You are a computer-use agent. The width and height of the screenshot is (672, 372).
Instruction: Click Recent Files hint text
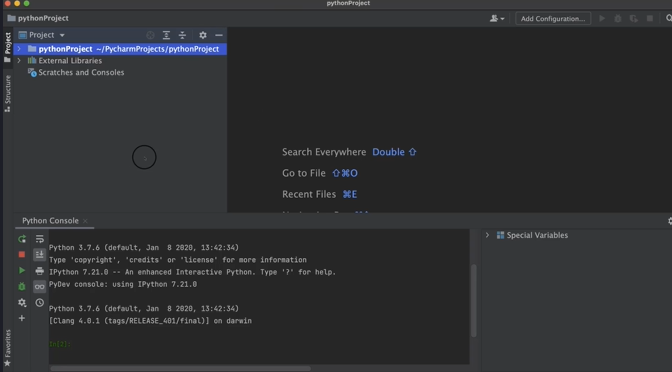(x=309, y=194)
